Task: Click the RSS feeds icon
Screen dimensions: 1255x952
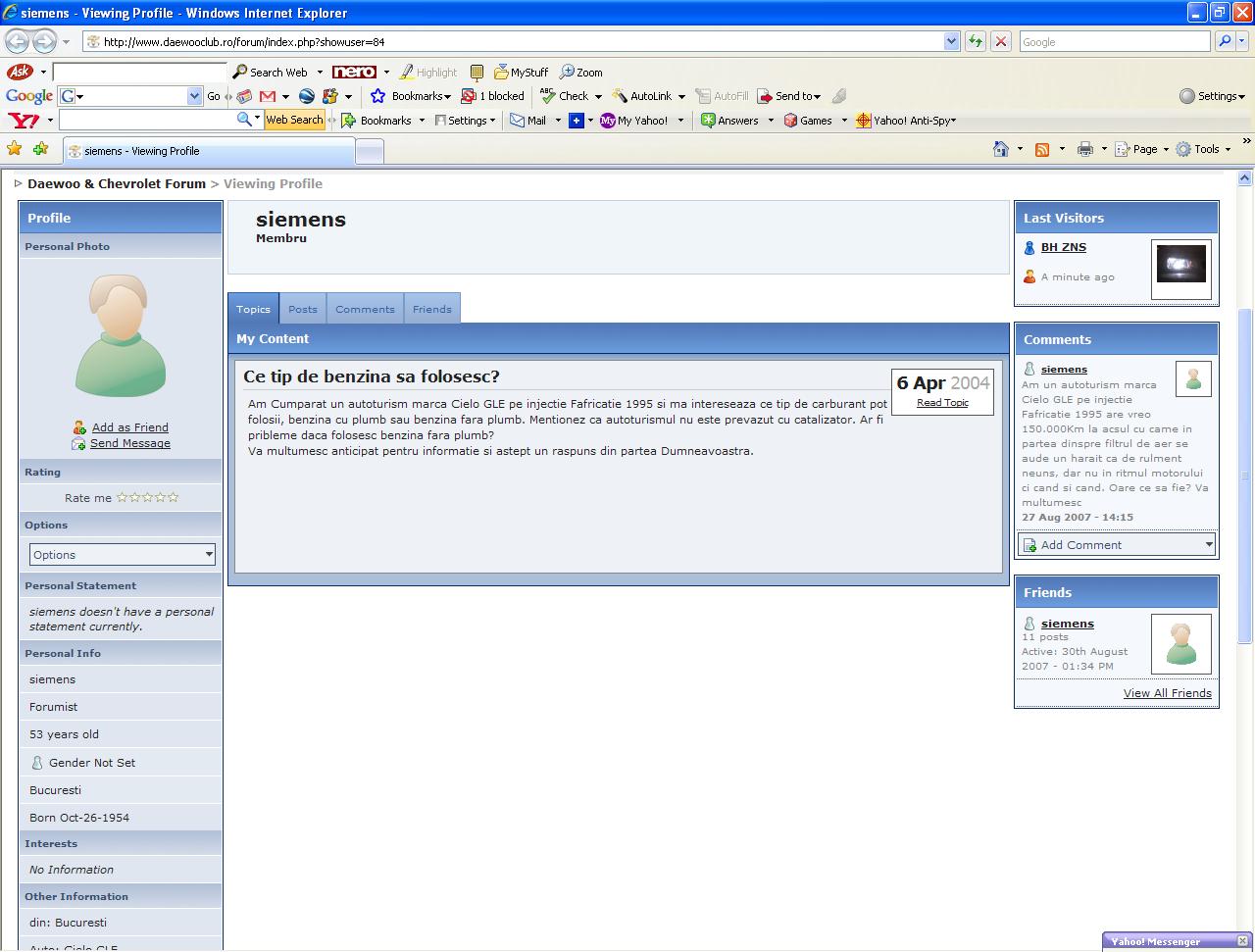Action: pos(1042,149)
